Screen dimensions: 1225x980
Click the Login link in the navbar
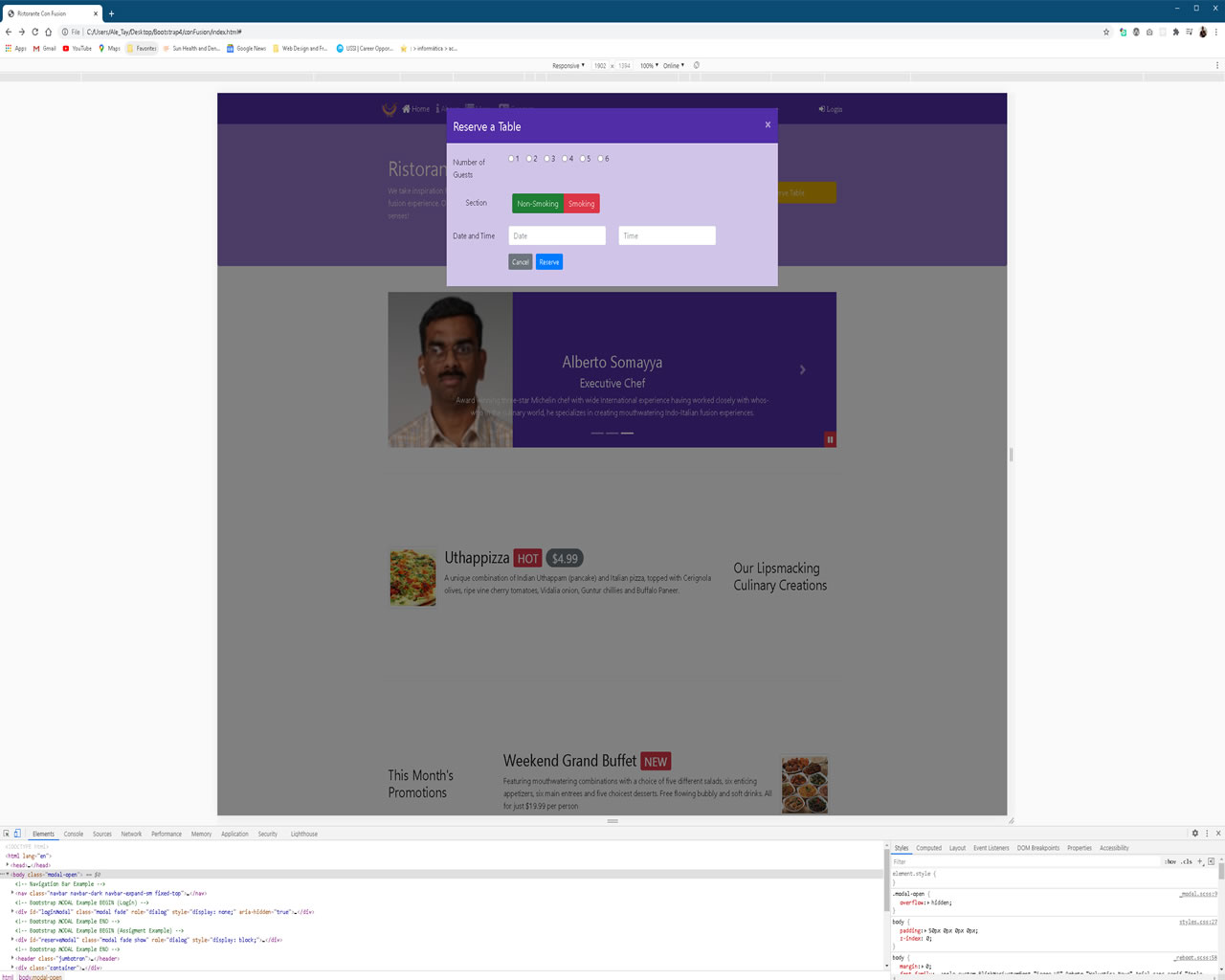(x=829, y=108)
